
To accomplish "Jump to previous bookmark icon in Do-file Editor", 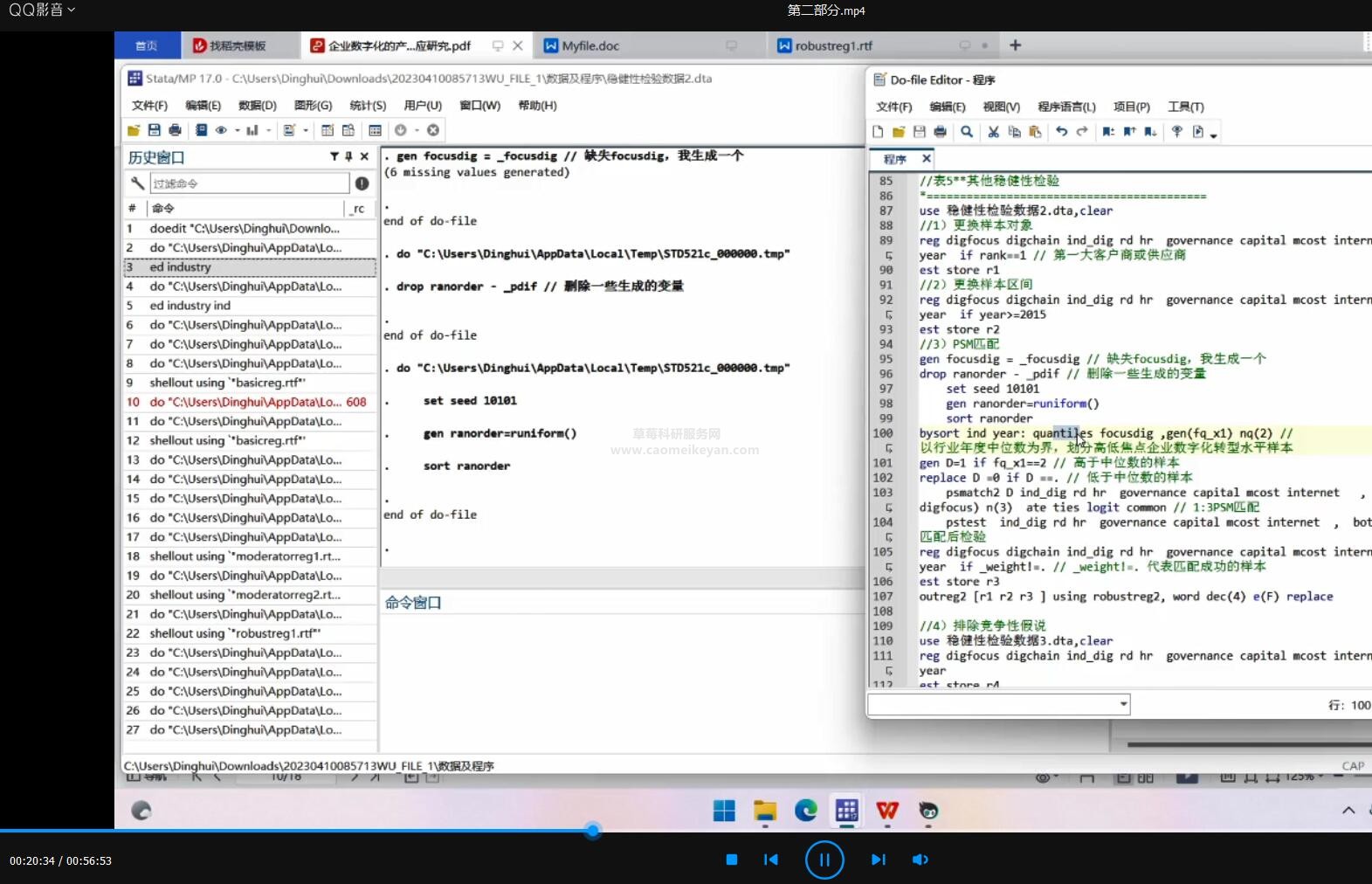I will tap(1129, 131).
